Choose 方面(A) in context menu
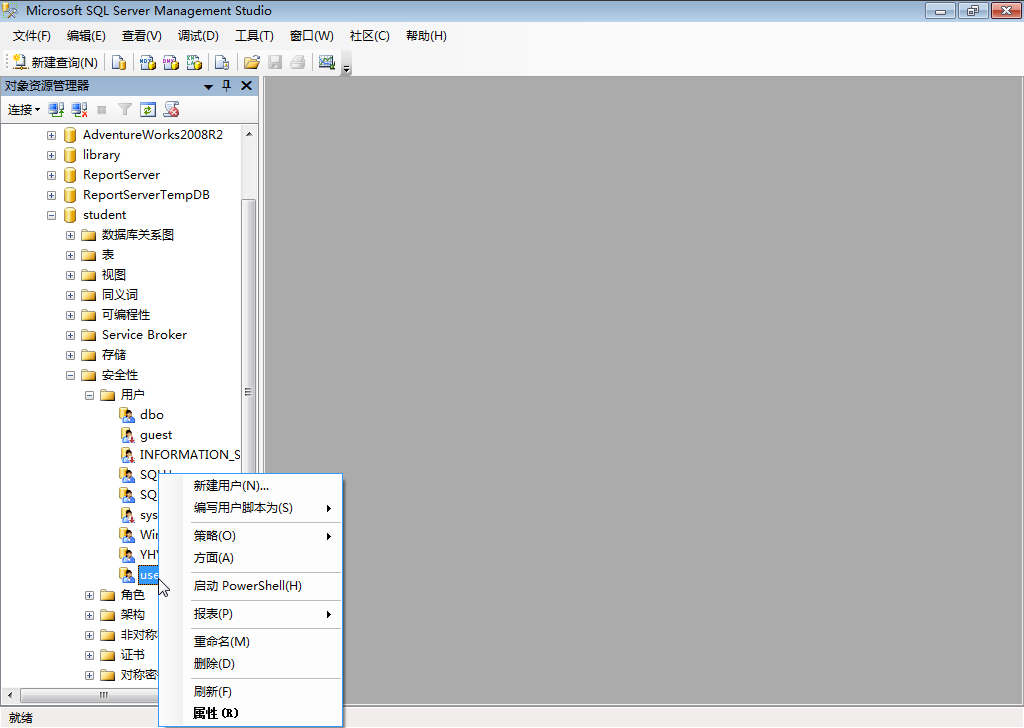The height and width of the screenshot is (728, 1024). pyautogui.click(x=251, y=558)
